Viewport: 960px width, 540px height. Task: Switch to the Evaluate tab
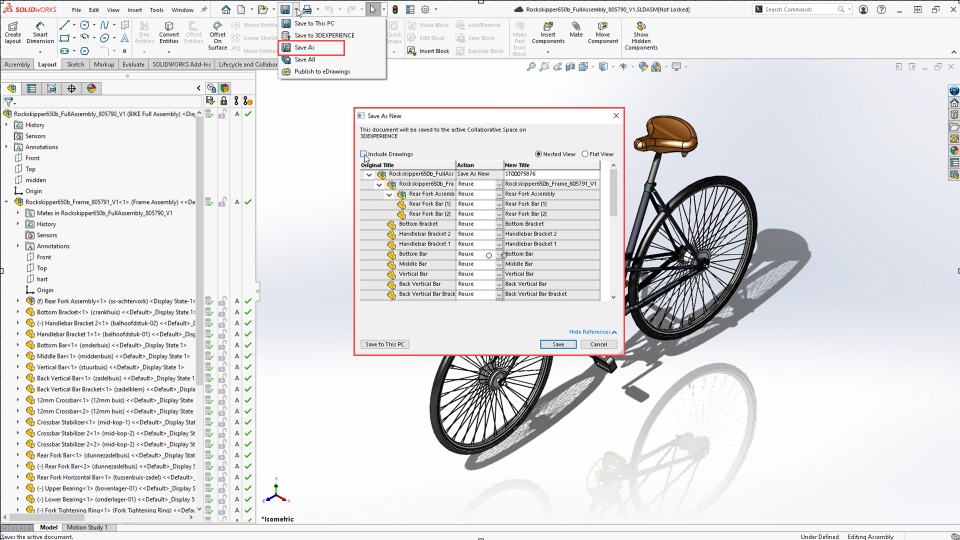133,64
